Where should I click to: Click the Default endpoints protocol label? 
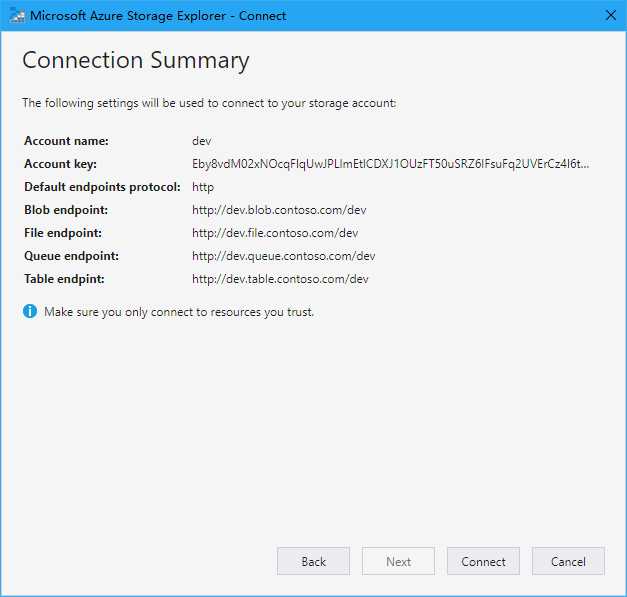(x=102, y=187)
